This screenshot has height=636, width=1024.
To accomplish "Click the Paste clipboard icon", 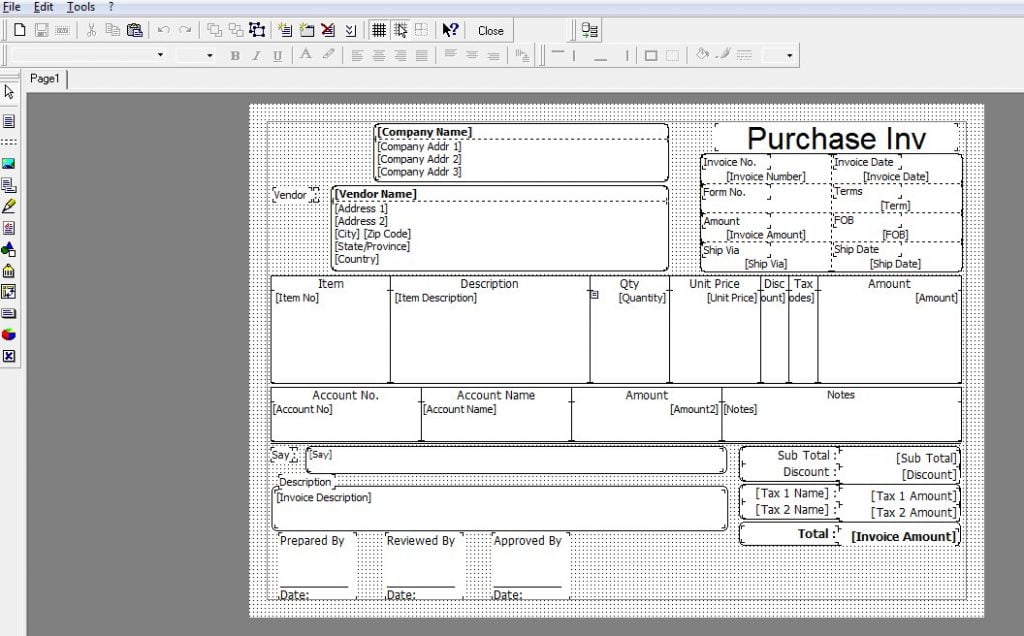I will [x=134, y=30].
